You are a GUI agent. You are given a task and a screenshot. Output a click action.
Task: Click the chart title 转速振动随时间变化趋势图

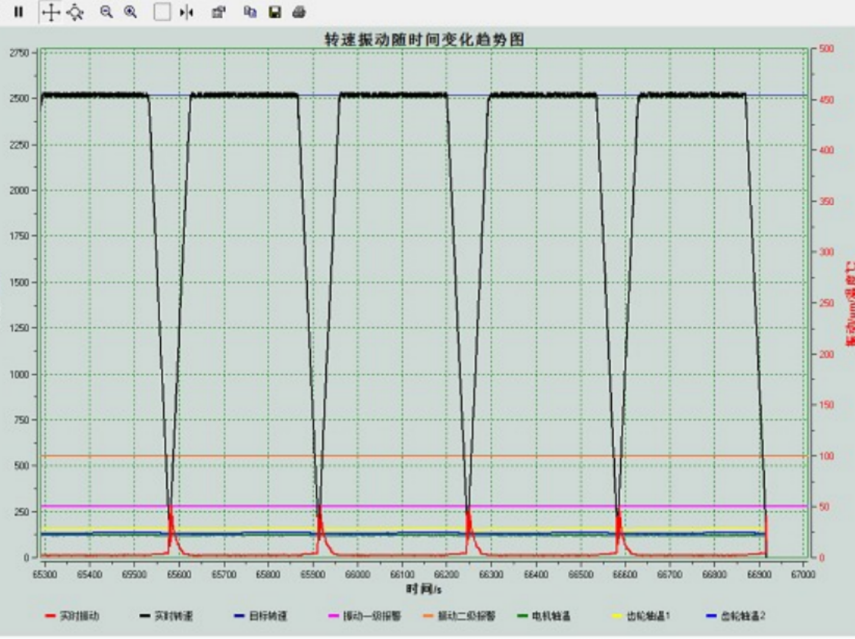tap(424, 38)
